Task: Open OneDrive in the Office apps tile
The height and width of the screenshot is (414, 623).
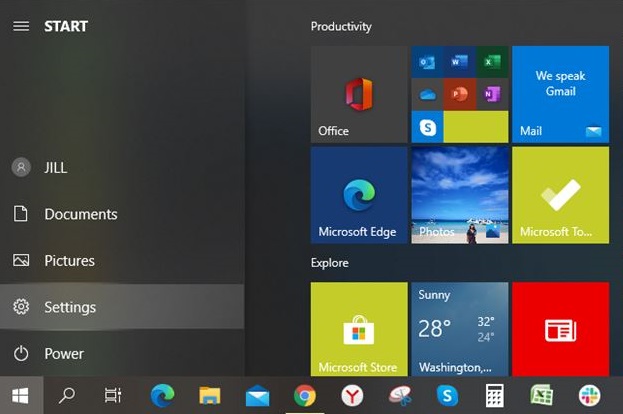Action: 427,94
